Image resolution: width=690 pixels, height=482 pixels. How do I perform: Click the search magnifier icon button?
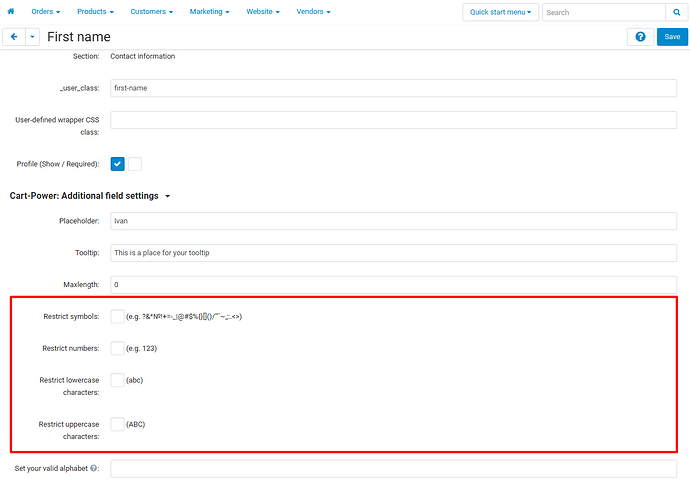pyautogui.click(x=676, y=12)
